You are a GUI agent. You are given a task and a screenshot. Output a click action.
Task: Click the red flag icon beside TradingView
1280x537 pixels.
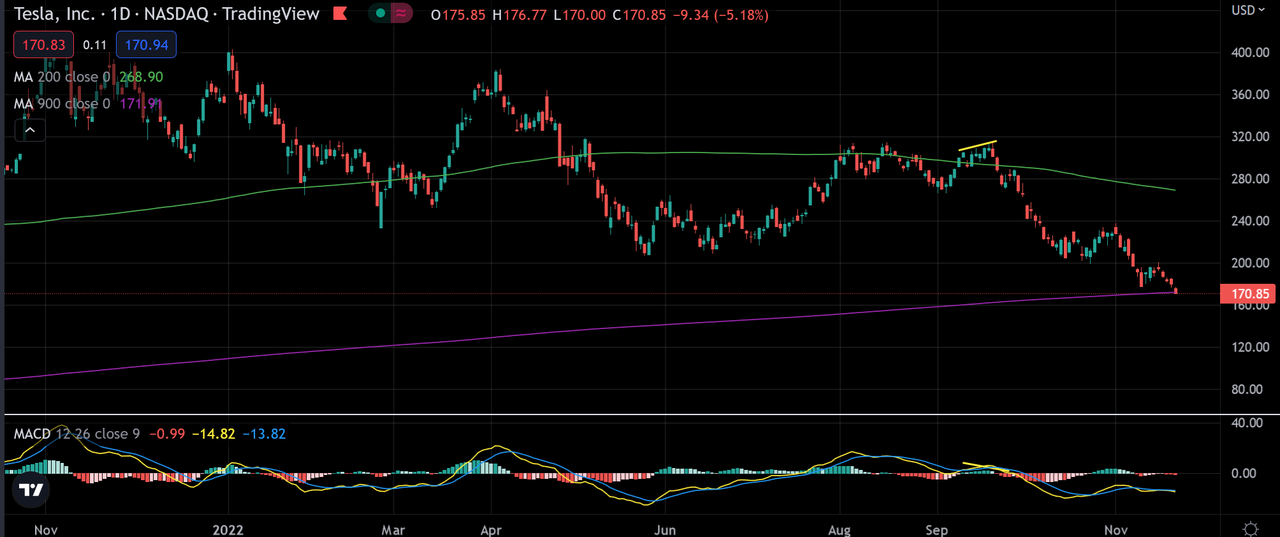(x=340, y=15)
